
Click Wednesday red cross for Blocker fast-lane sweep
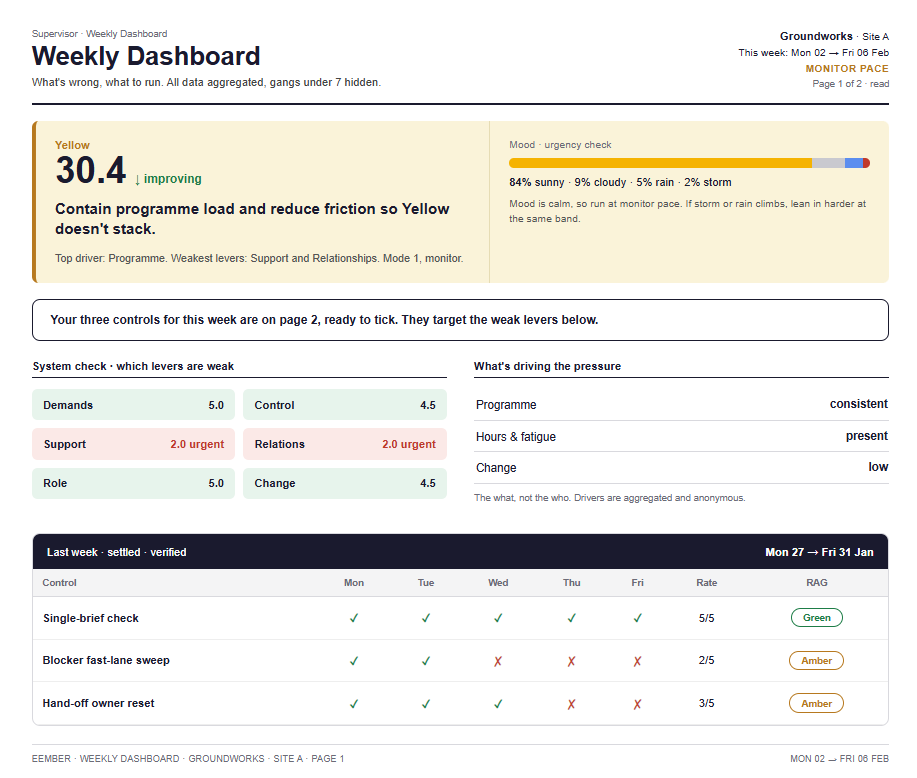pyautogui.click(x=498, y=661)
